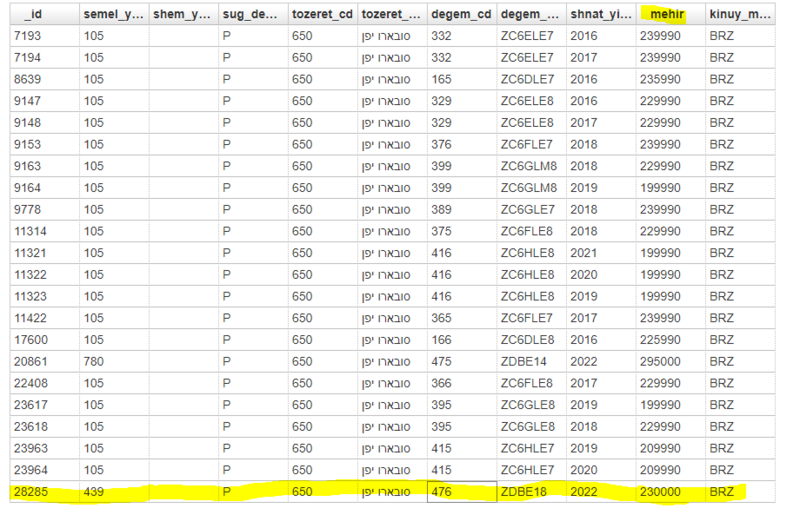Click the shnat_yi... column header

601,14
